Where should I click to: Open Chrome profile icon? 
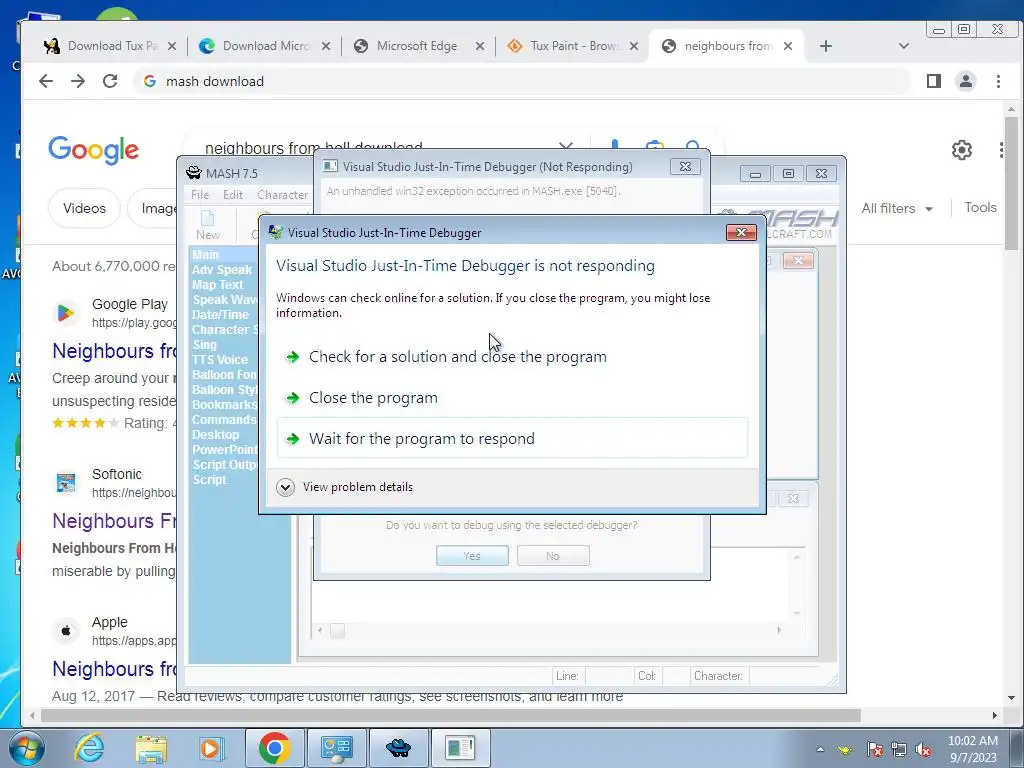pos(966,81)
